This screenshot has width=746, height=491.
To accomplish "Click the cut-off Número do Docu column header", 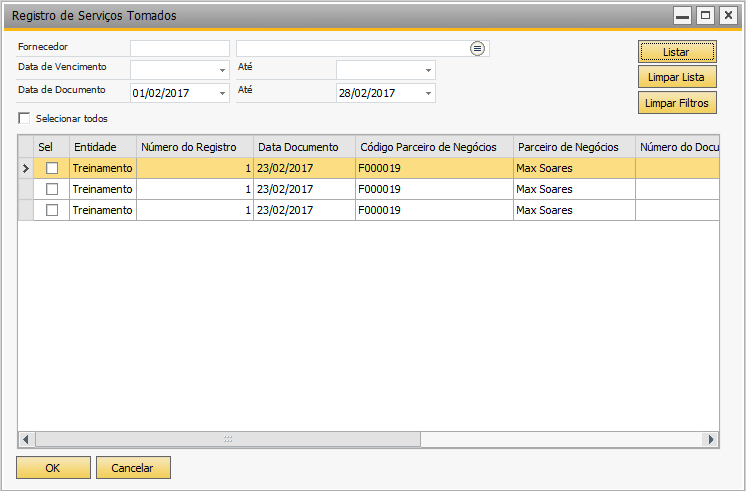I will pyautogui.click(x=677, y=147).
